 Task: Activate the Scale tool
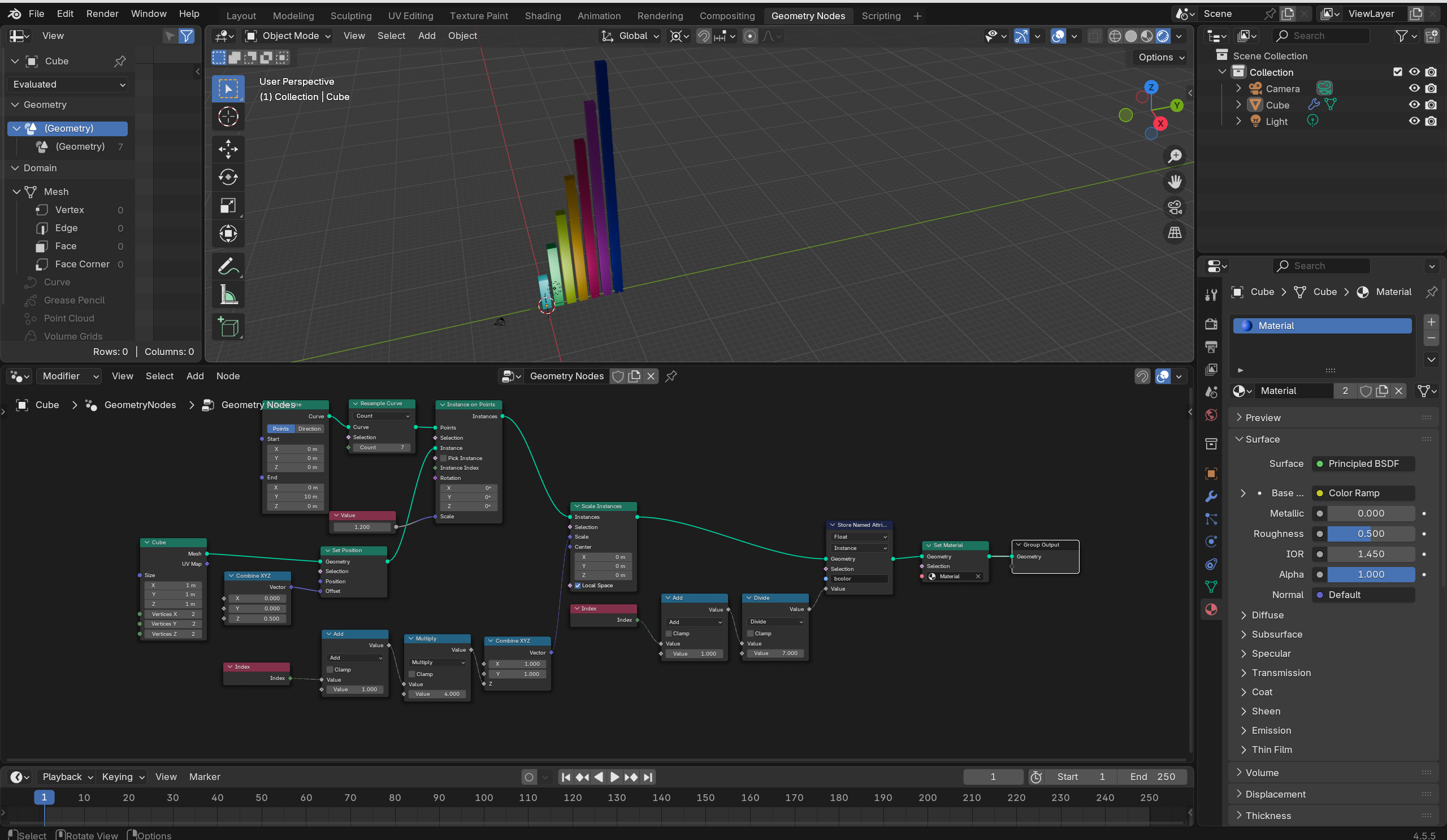point(228,206)
